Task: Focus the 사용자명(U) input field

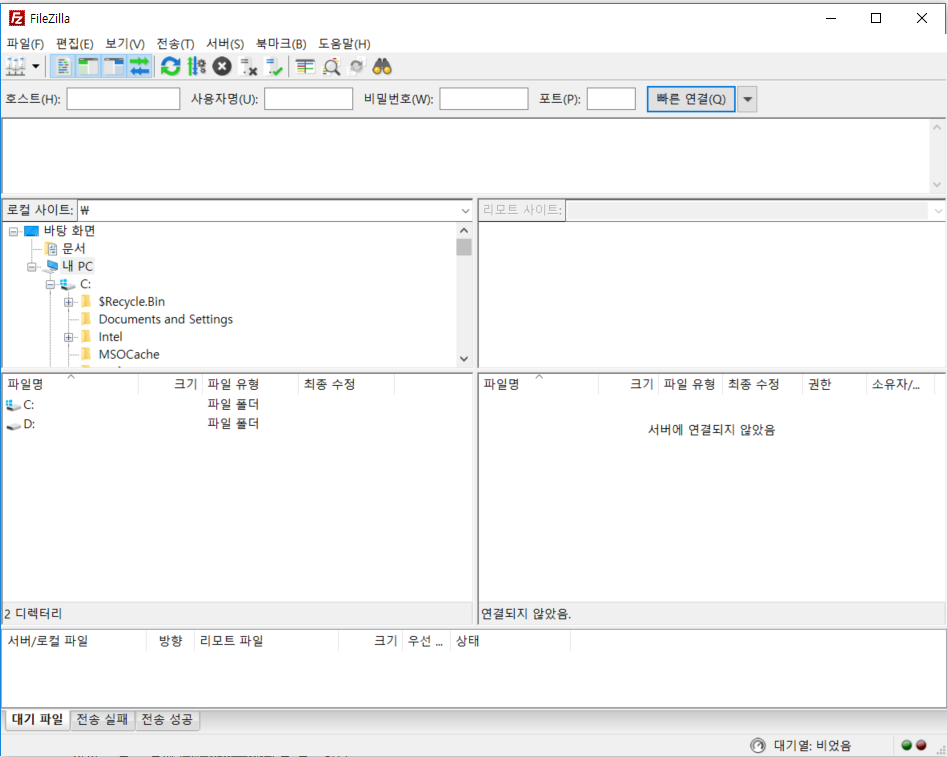Action: (308, 99)
